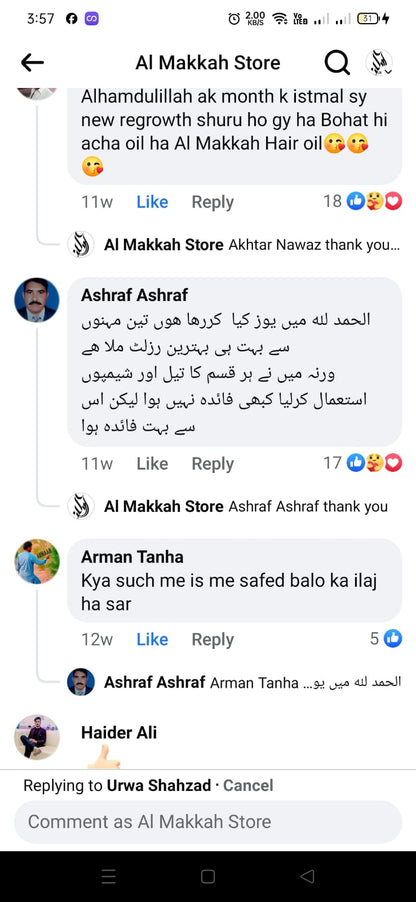Open Ashraf Ashraf's profile picture
The width and height of the screenshot is (416, 902).
pyautogui.click(x=37, y=300)
